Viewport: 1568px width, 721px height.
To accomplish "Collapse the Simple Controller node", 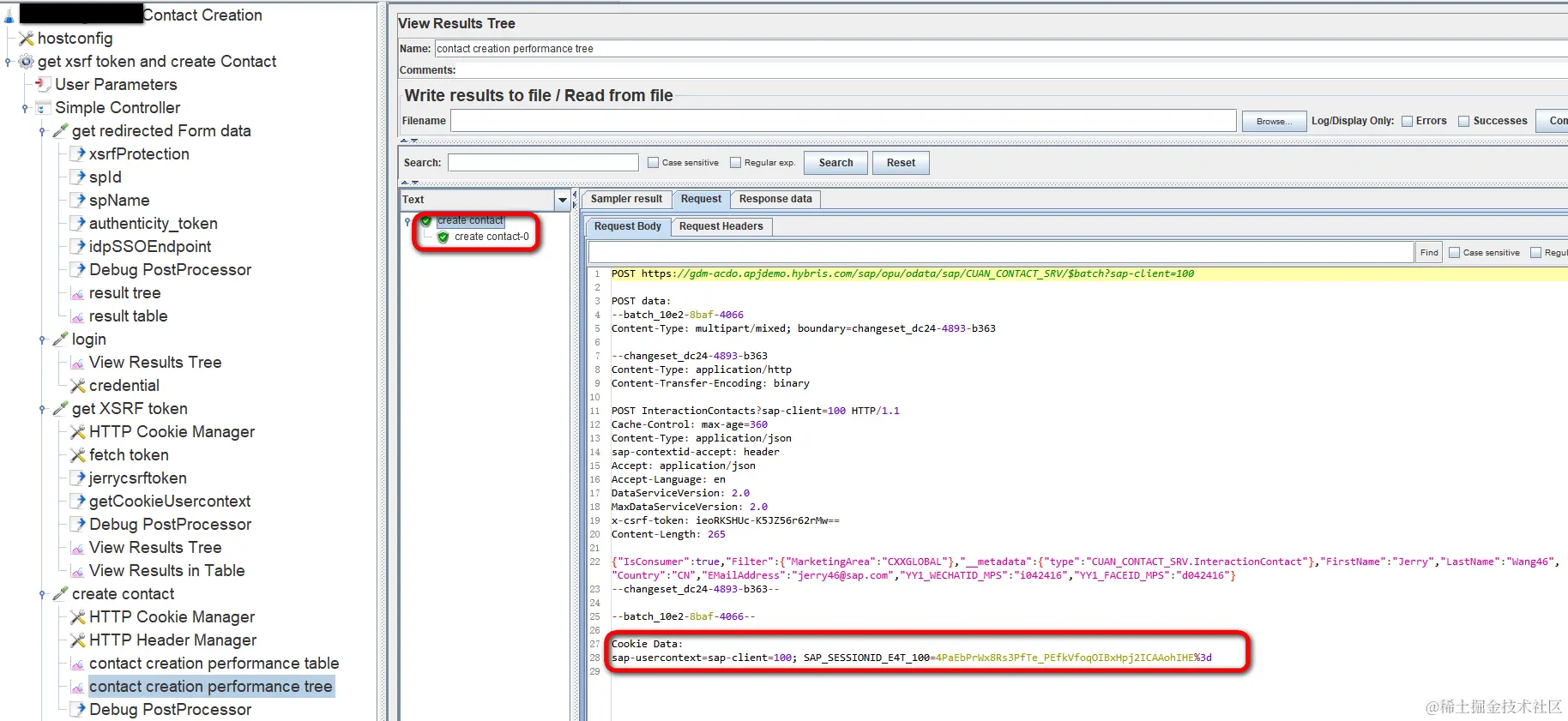I will [x=25, y=108].
